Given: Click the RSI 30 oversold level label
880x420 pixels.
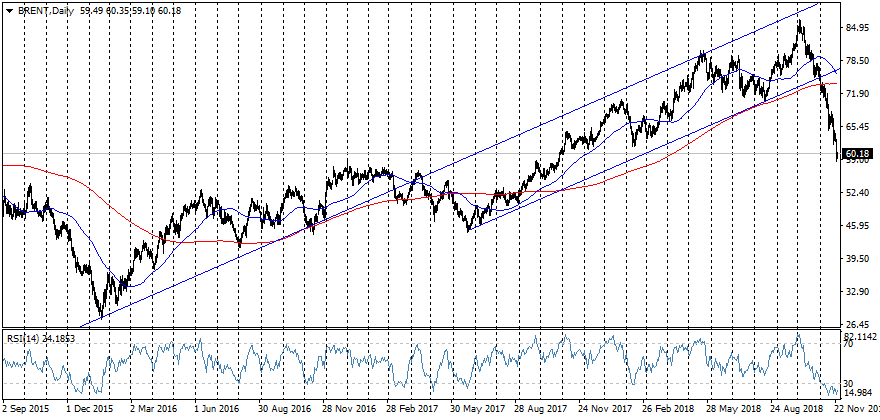Looking at the screenshot, I should tap(849, 384).
